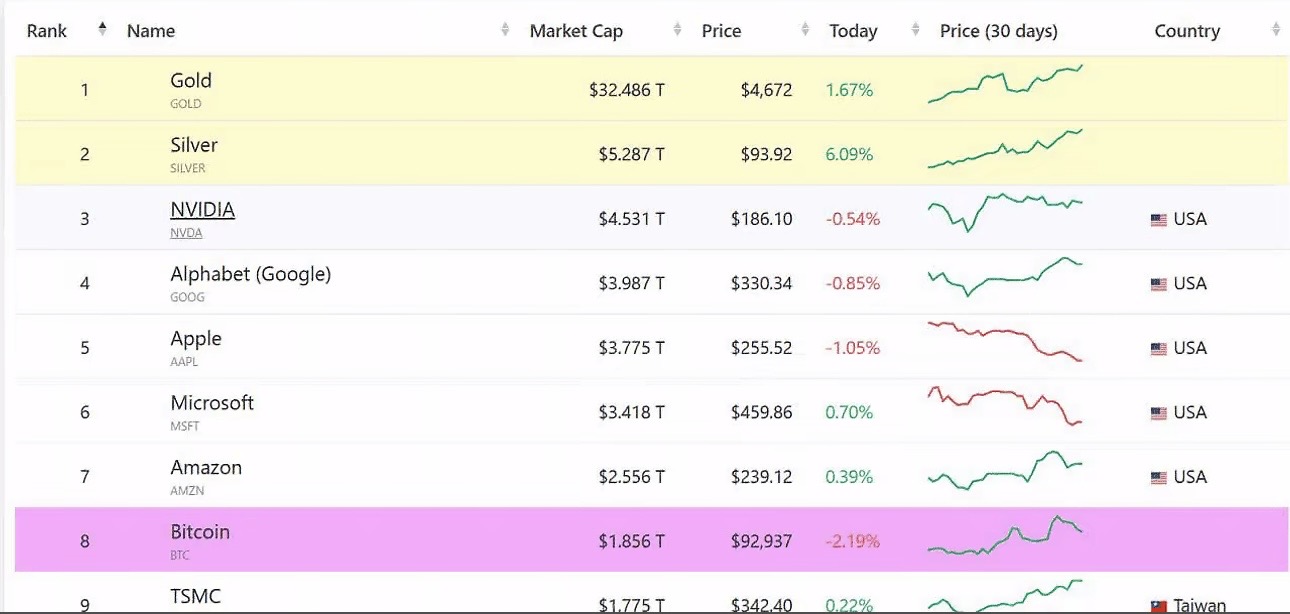Click the USA flag icon in NVIDIA row
The width and height of the screenshot is (1290, 614).
pyautogui.click(x=1158, y=220)
